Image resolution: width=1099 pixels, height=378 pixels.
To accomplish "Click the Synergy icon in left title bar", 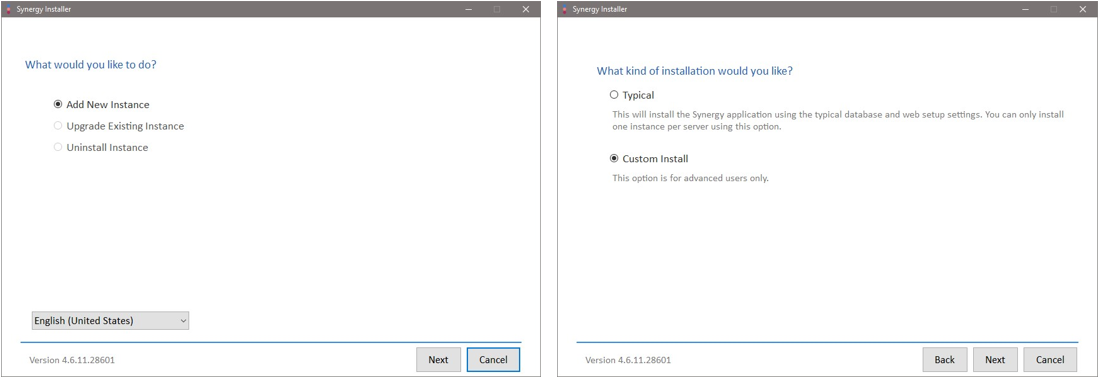I will [8, 9].
